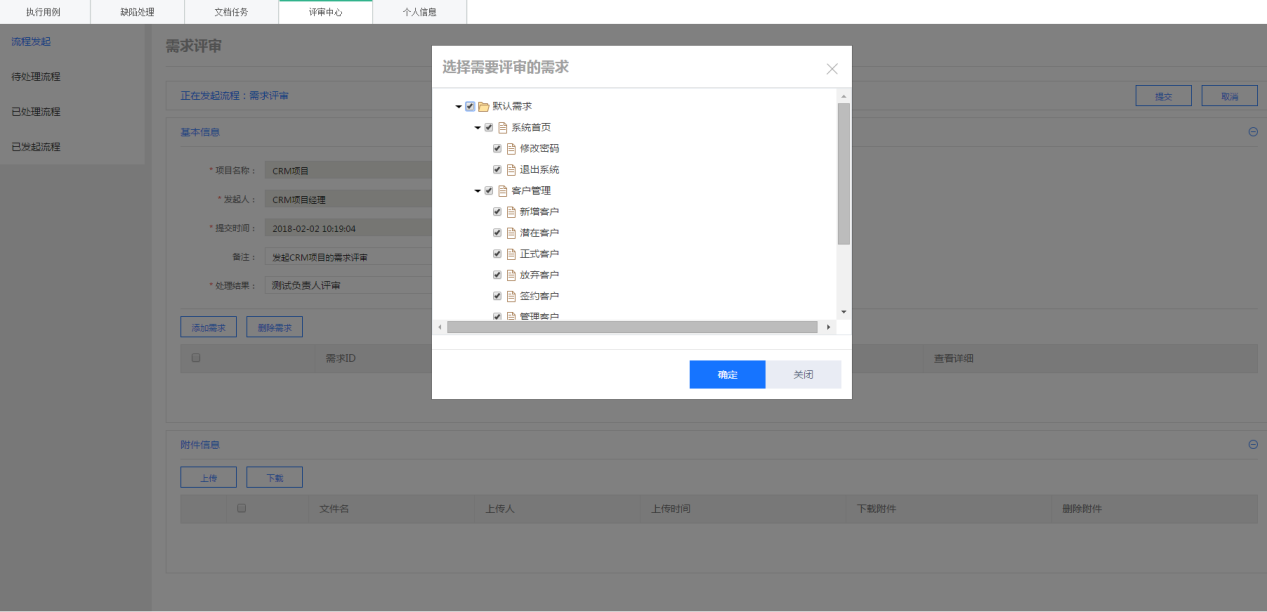Click the document icon next to 潜在客户

[x=511, y=233]
